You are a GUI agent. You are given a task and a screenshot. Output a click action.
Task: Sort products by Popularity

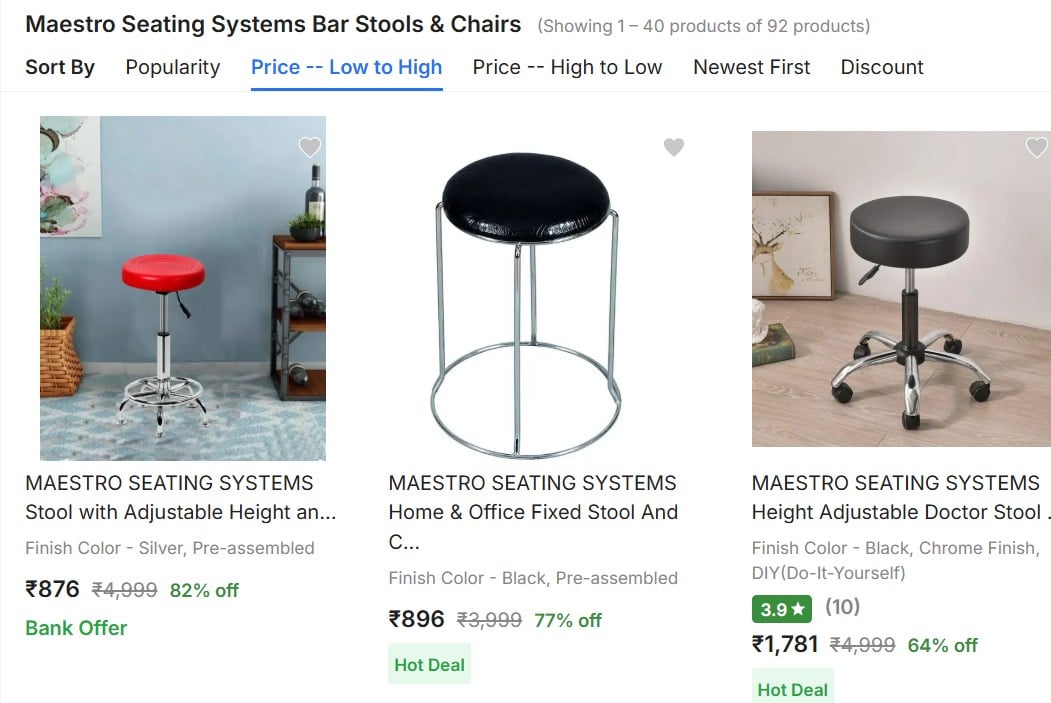coord(173,67)
